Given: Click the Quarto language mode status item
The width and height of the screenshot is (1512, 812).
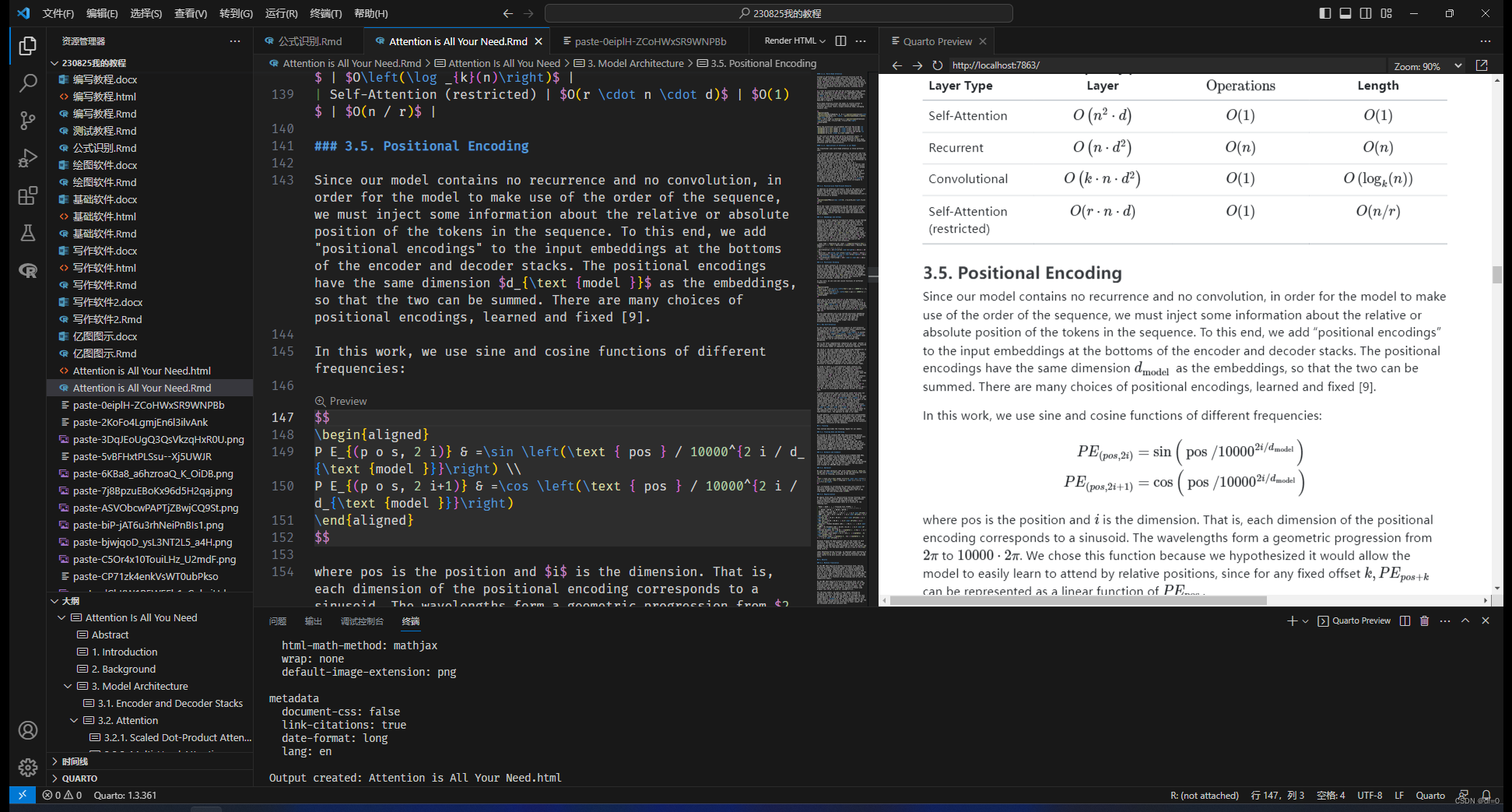Looking at the screenshot, I should tap(1430, 795).
